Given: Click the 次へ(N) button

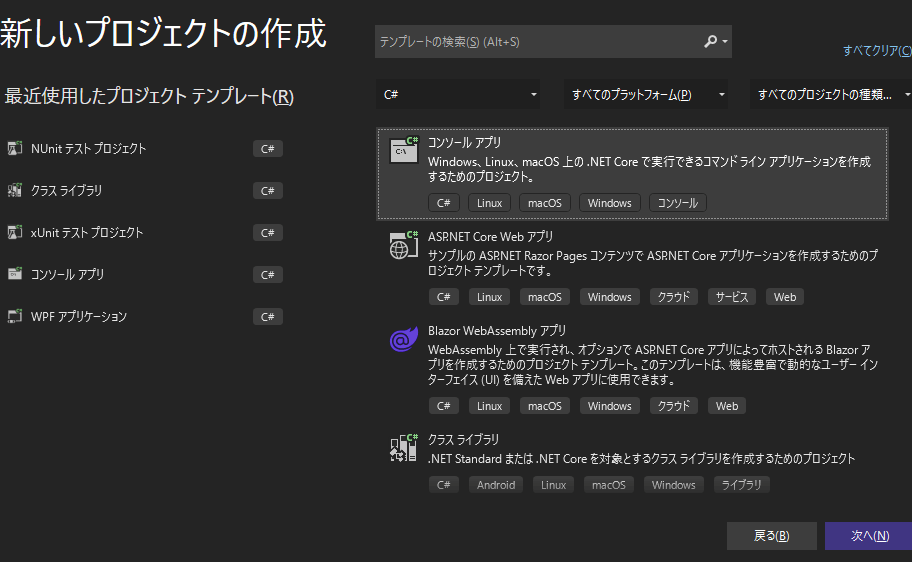Looking at the screenshot, I should click(870, 536).
